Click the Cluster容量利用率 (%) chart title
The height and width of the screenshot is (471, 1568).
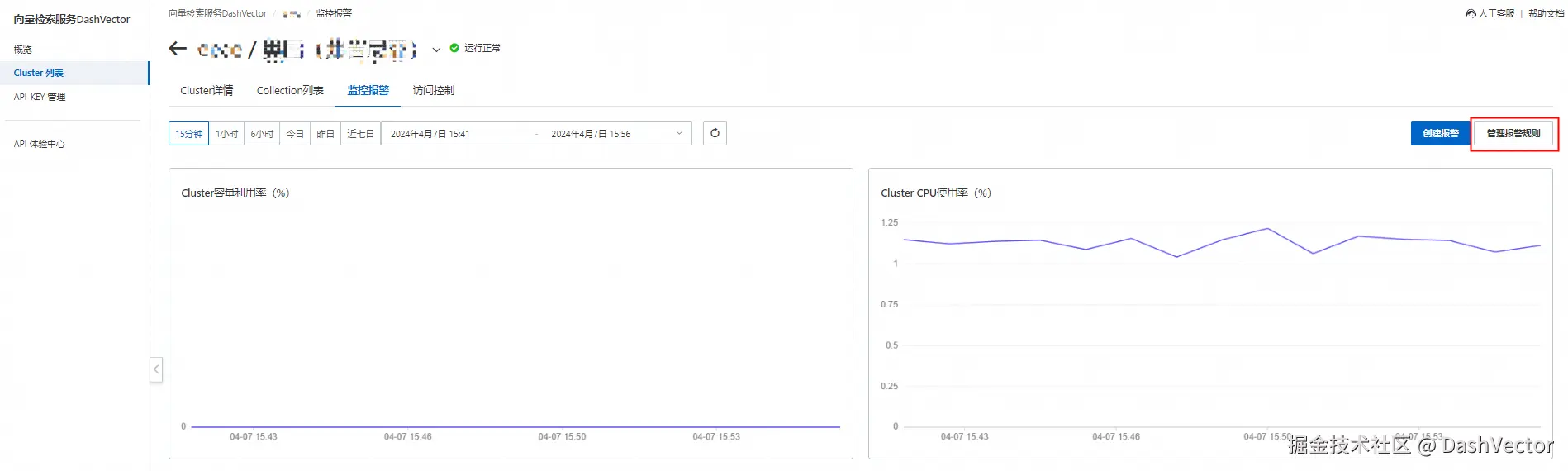pos(235,193)
